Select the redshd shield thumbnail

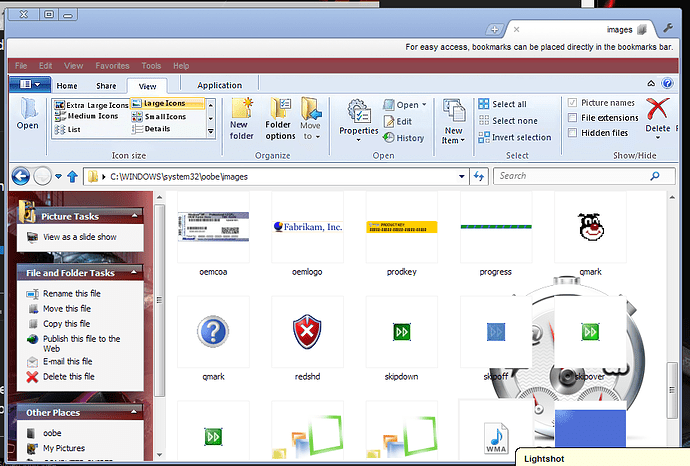[307, 332]
